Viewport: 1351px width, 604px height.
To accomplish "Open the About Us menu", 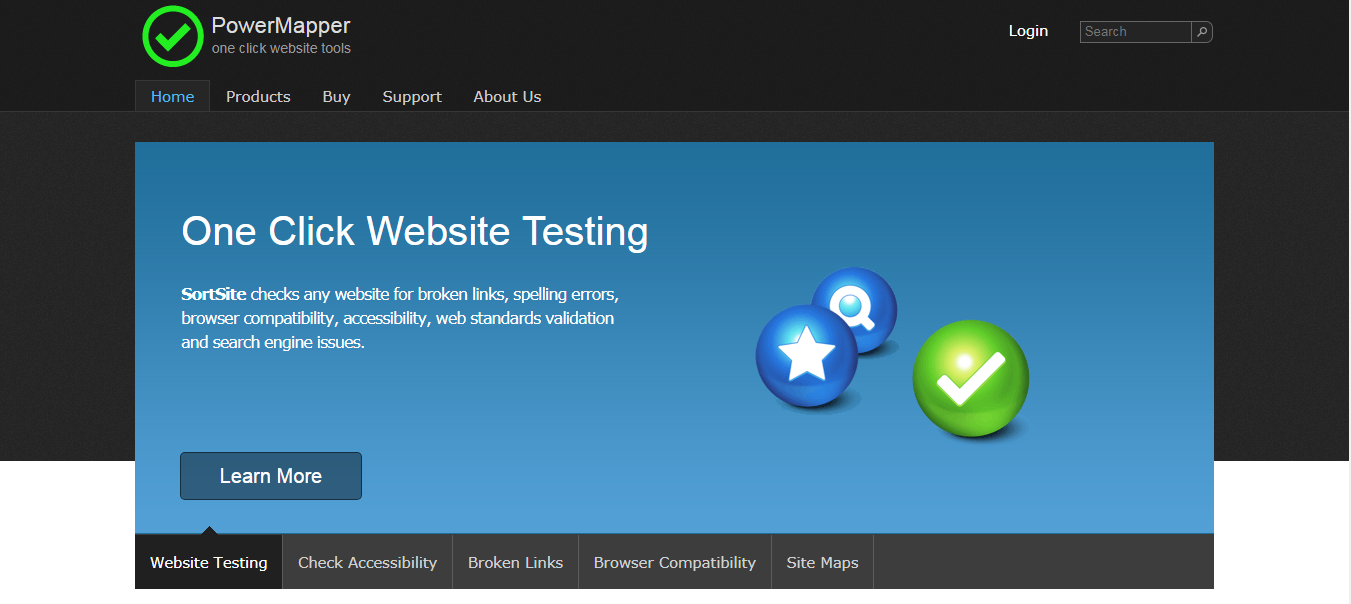I will coord(507,96).
